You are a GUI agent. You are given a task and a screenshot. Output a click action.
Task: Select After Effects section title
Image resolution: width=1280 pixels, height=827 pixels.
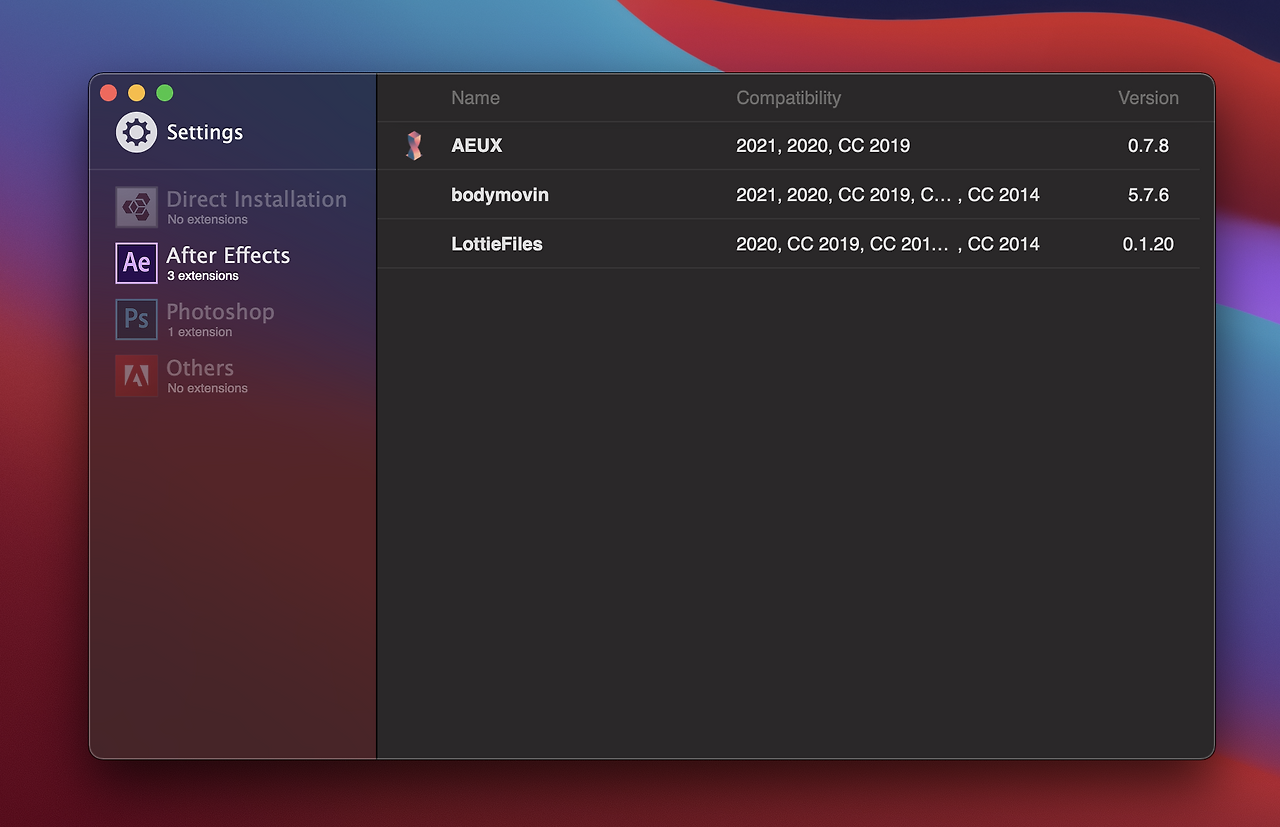tap(228, 255)
